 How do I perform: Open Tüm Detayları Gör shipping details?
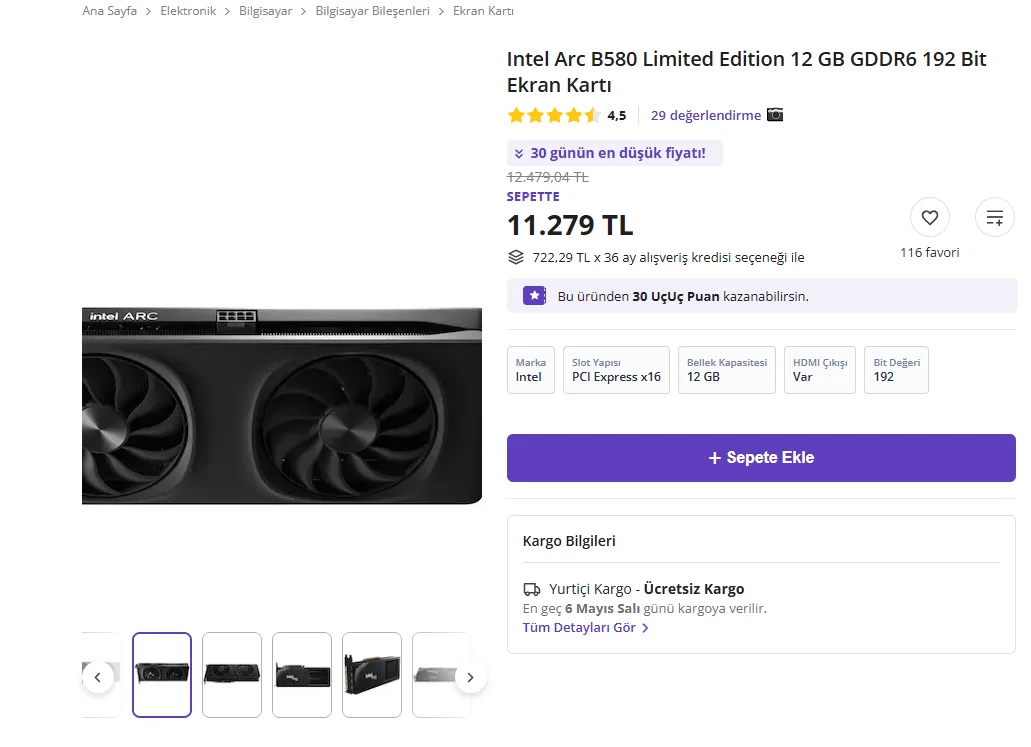585,628
